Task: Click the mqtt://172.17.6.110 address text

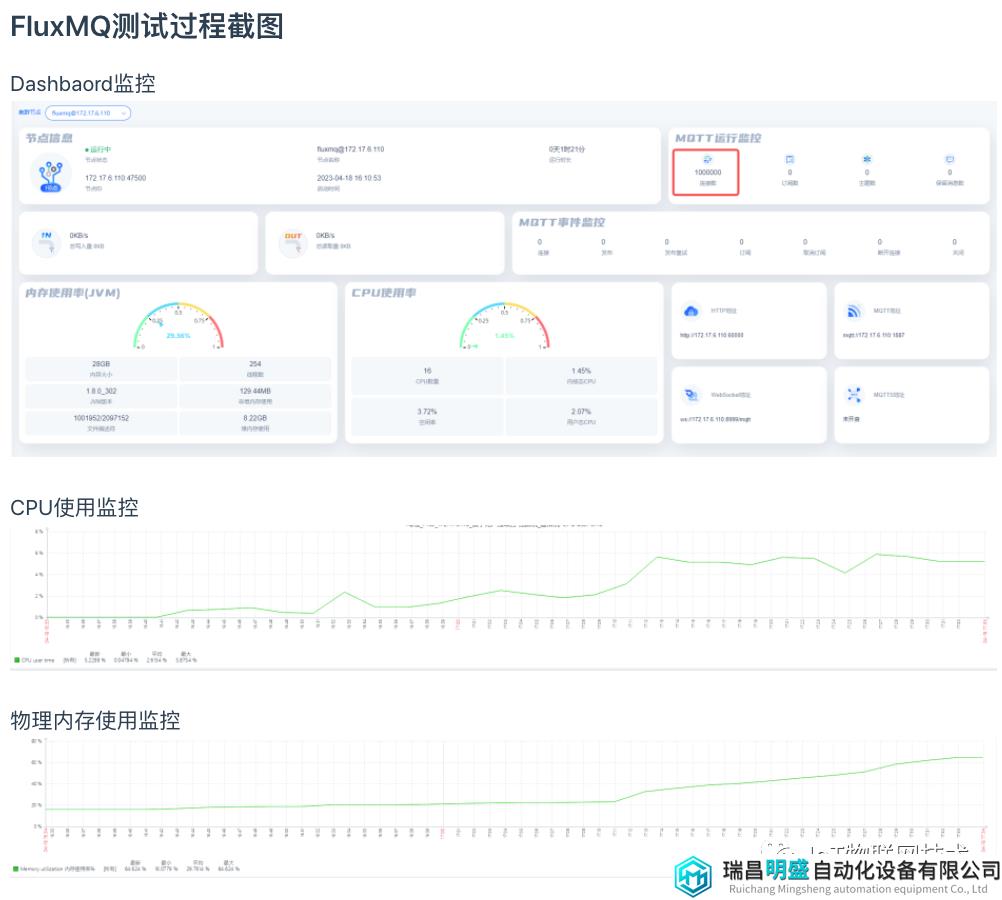Action: click(874, 335)
